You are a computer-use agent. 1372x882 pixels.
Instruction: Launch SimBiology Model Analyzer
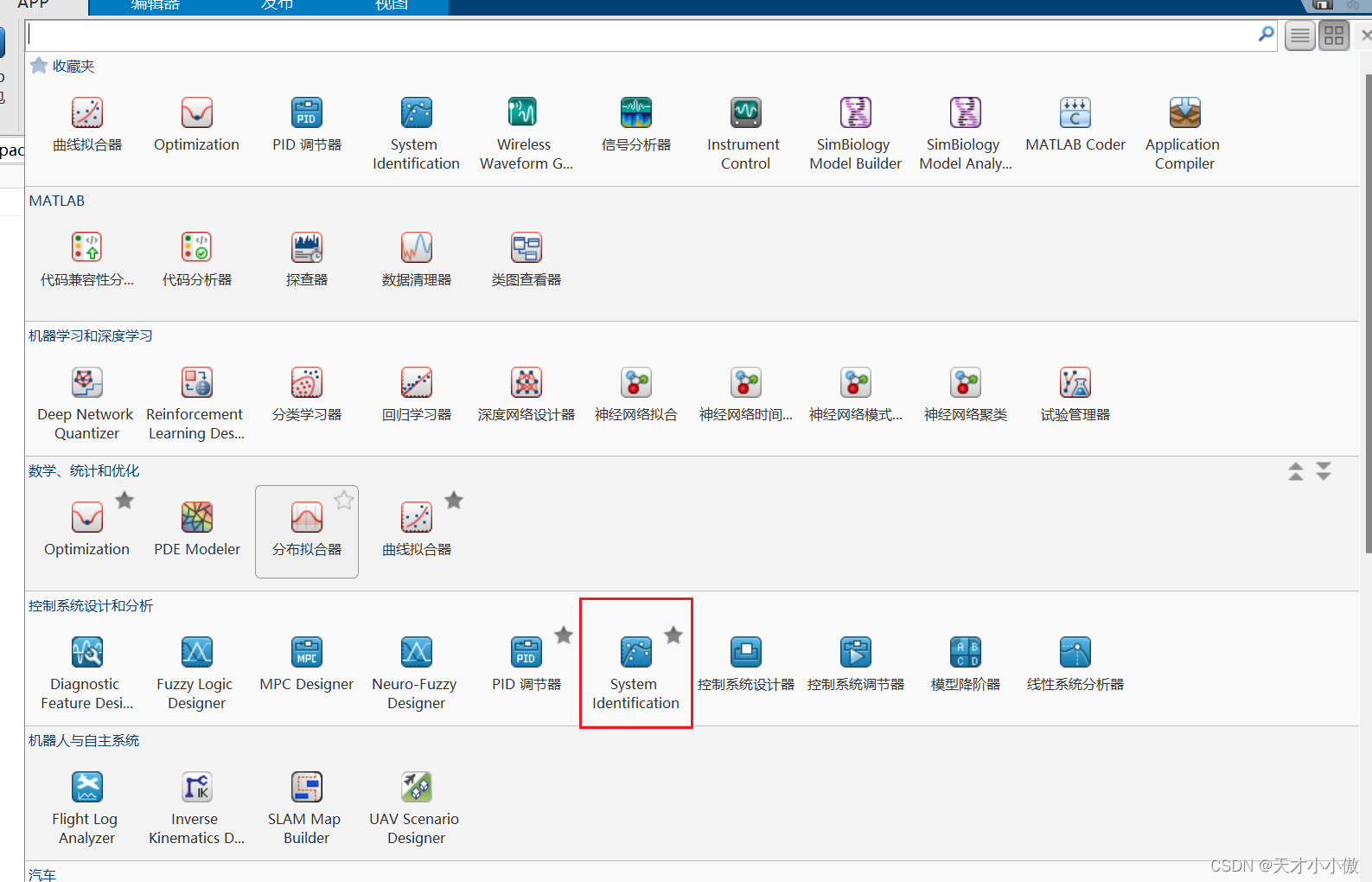click(965, 133)
